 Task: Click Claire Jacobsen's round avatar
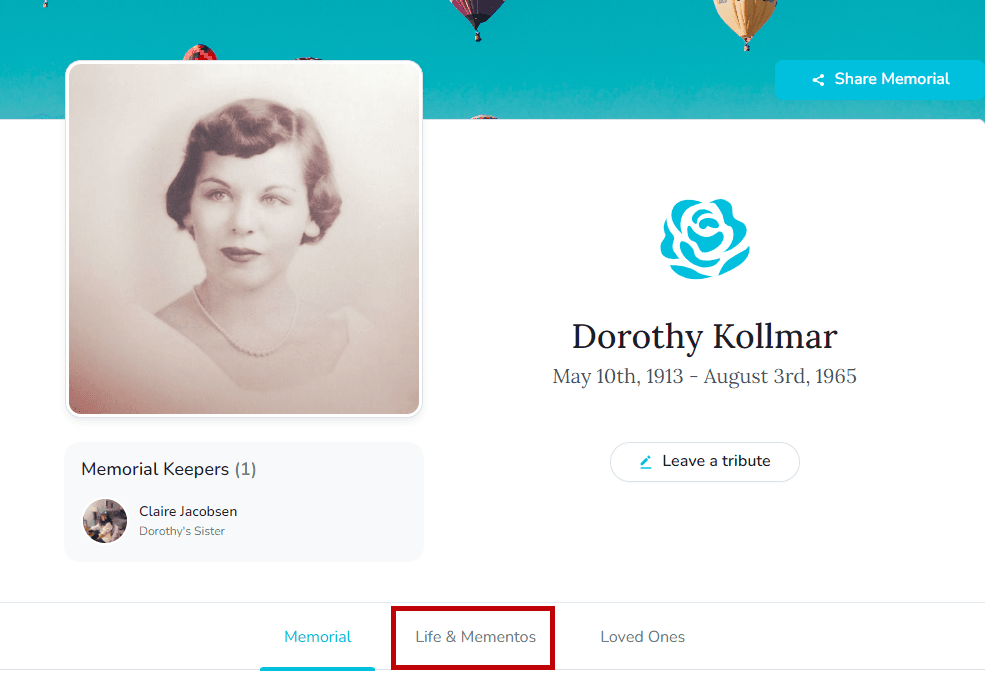(105, 521)
